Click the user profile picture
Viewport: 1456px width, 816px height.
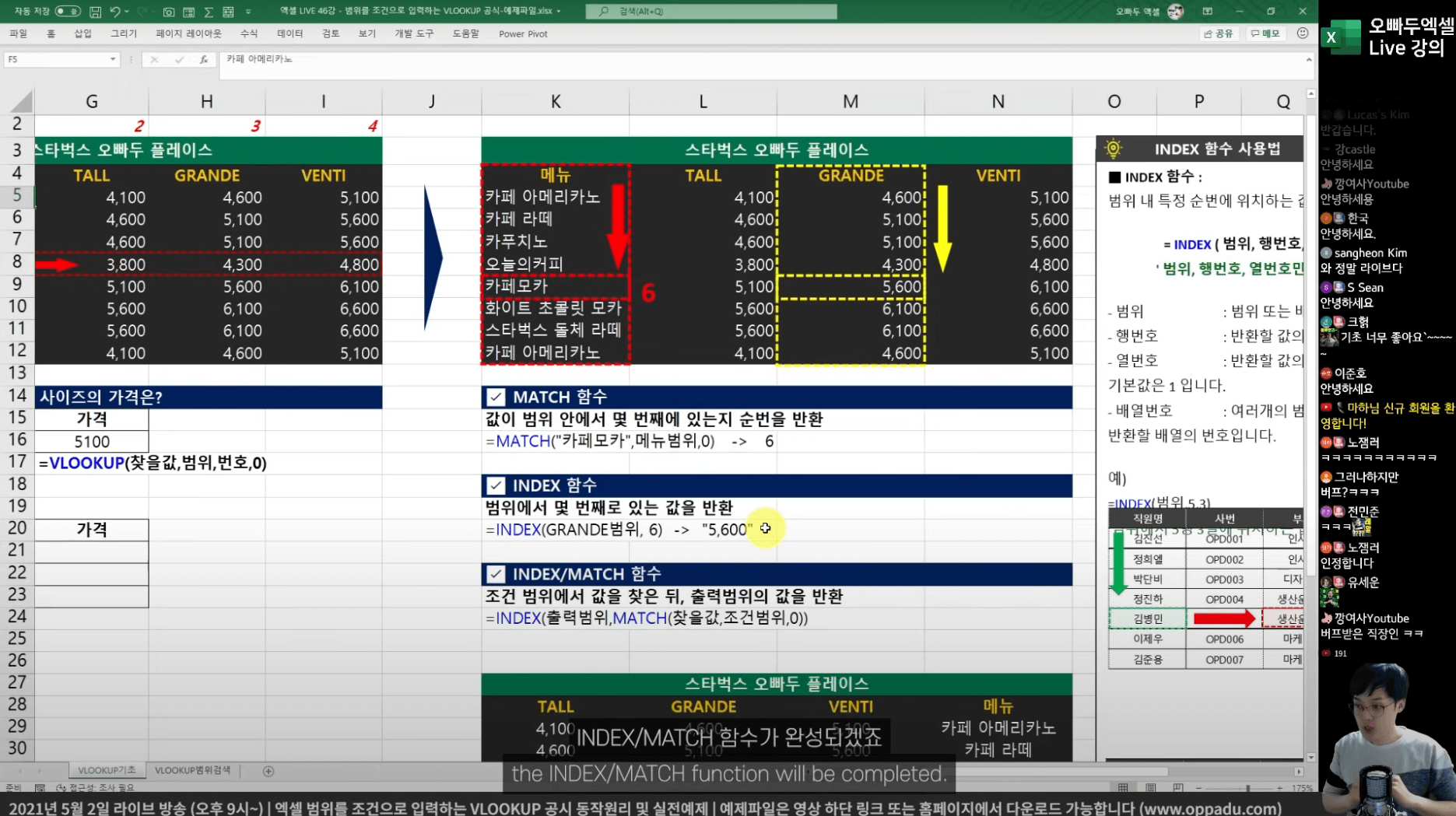coord(1175,11)
